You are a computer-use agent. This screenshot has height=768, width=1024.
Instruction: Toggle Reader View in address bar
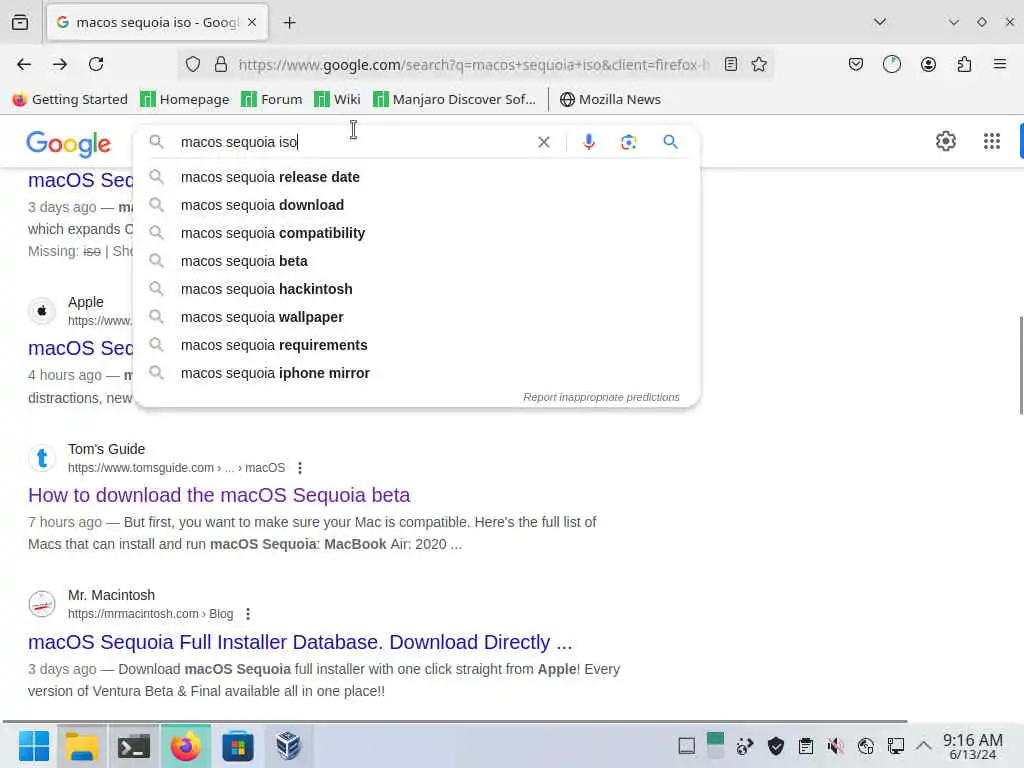pyautogui.click(x=731, y=64)
